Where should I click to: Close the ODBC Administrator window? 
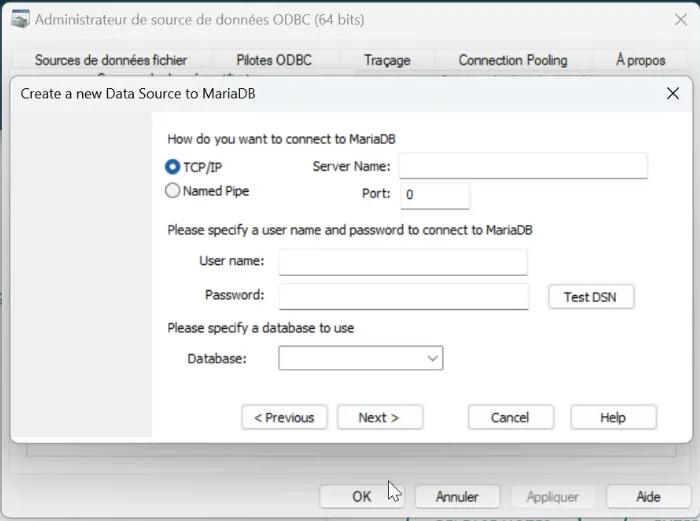[x=681, y=19]
